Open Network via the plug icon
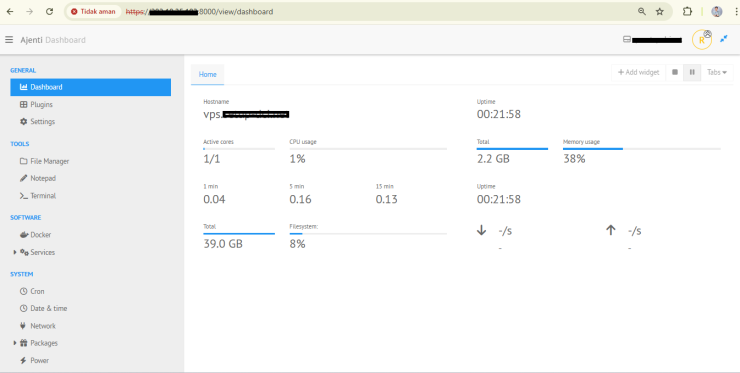This screenshot has width=740, height=373. [38, 326]
